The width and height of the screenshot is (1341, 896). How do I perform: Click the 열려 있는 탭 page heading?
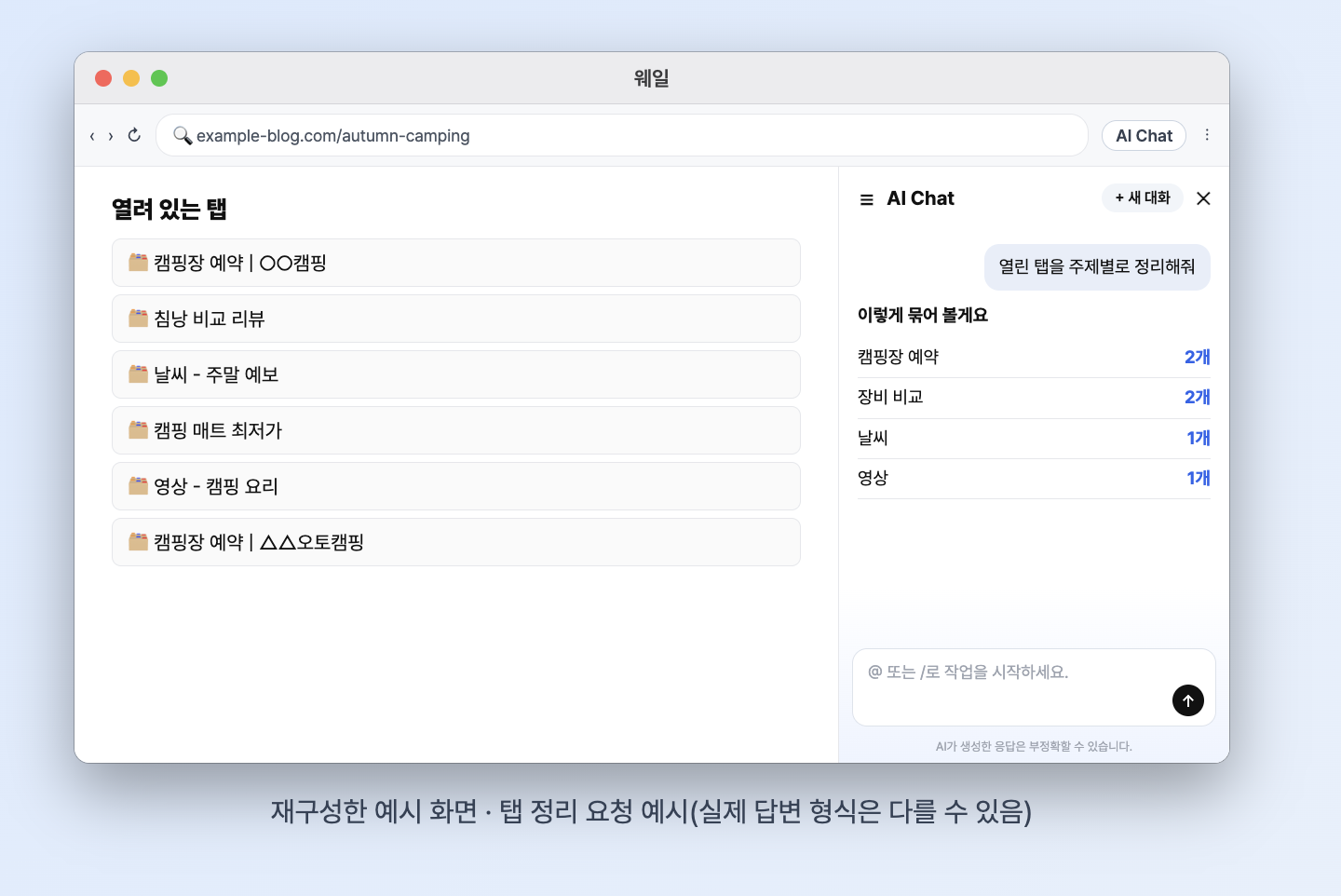coord(169,210)
